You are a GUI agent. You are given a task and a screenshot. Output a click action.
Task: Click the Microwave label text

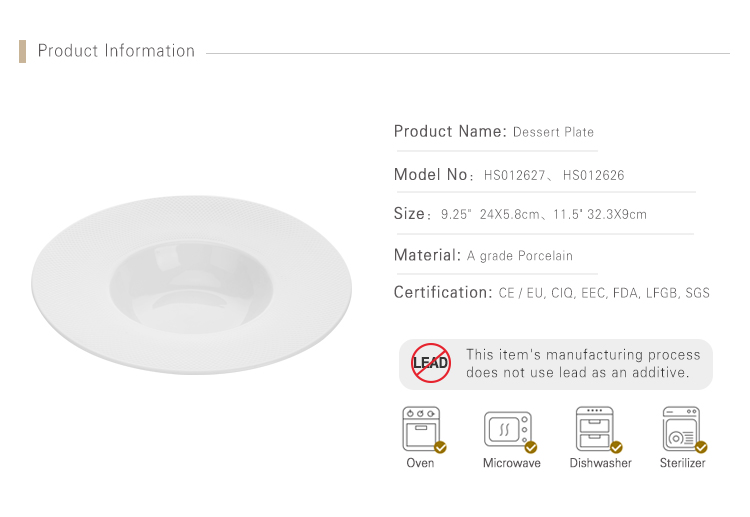tap(512, 463)
